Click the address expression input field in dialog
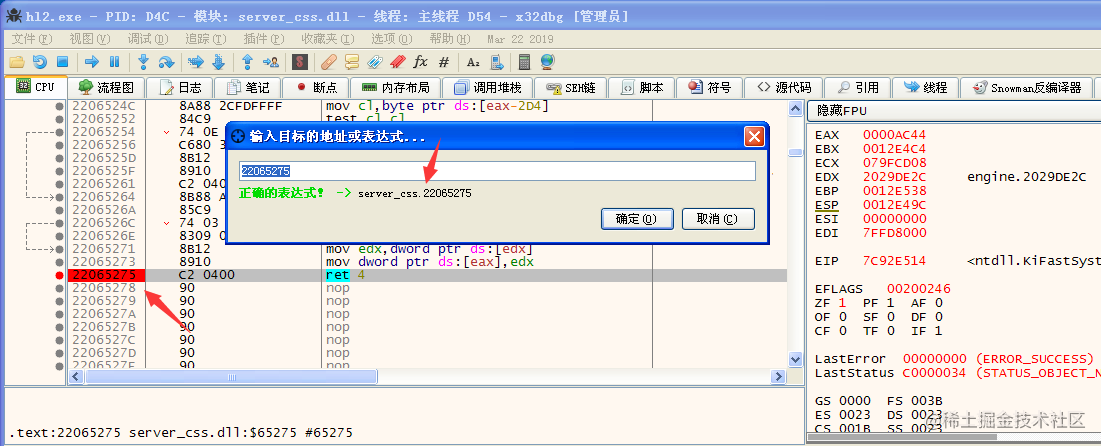1101x446 pixels. pos(497,171)
